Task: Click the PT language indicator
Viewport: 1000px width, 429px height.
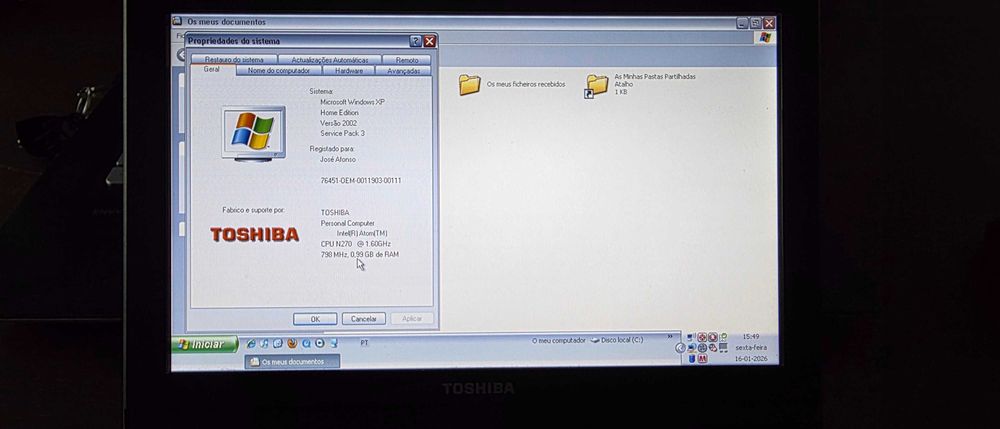Action: click(x=364, y=343)
